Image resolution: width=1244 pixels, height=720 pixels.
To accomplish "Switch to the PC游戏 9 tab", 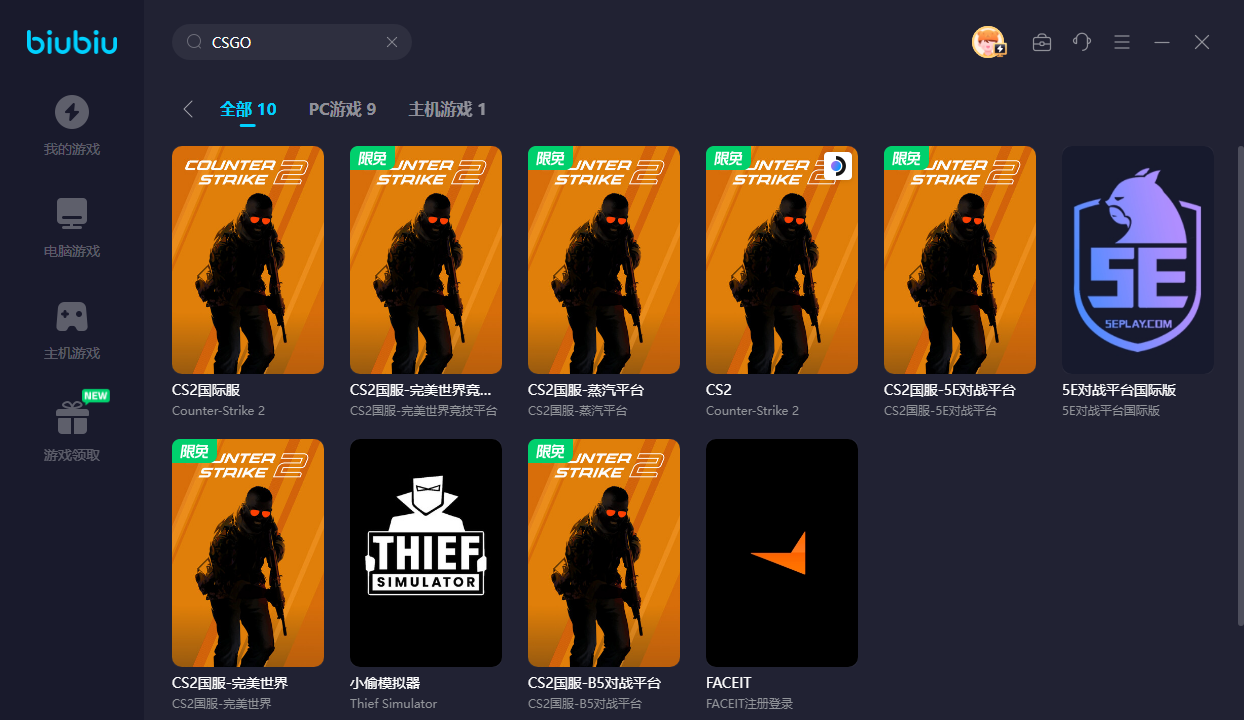I will pyautogui.click(x=342, y=109).
